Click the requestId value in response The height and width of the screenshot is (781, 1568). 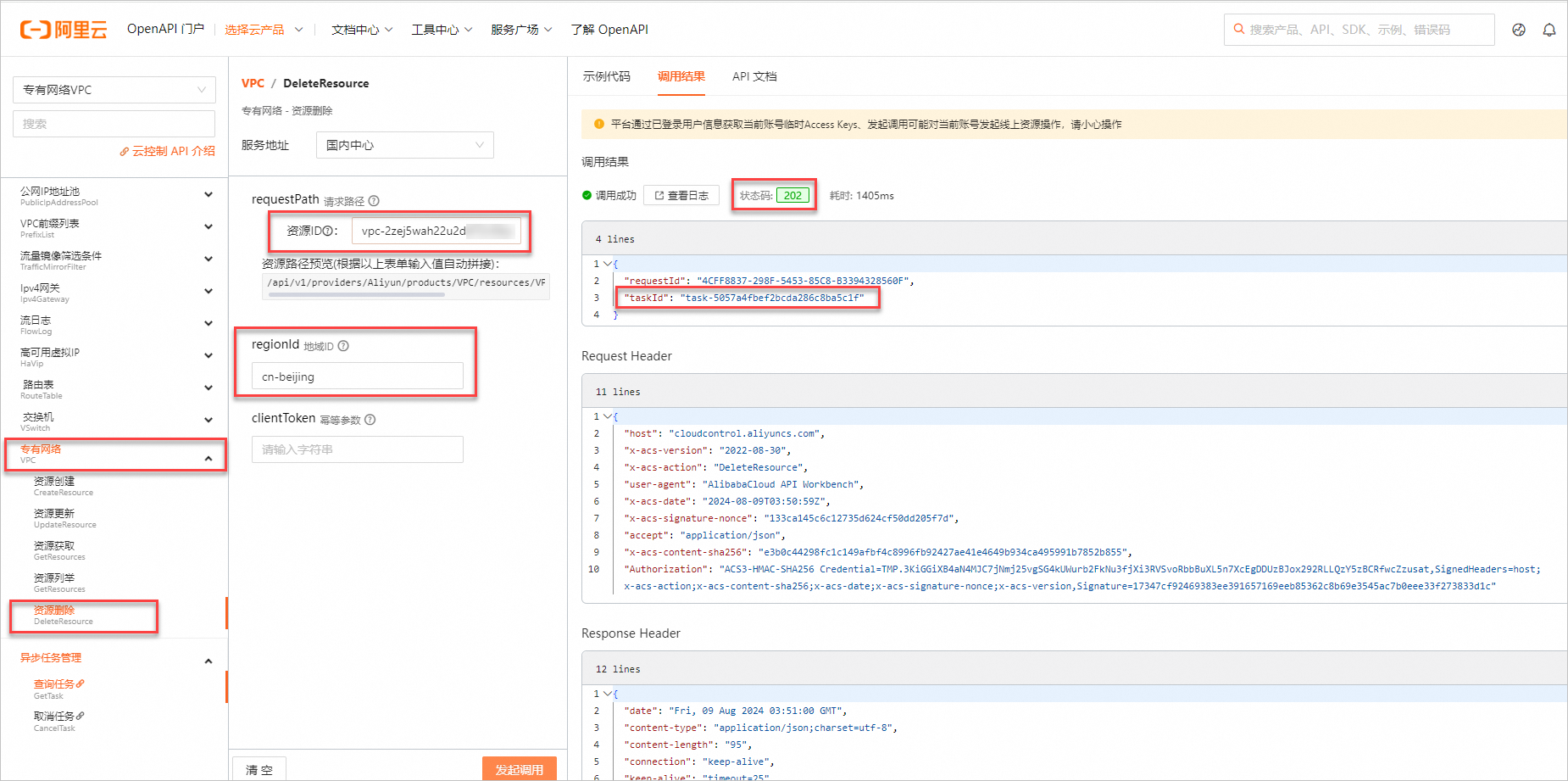(x=803, y=281)
